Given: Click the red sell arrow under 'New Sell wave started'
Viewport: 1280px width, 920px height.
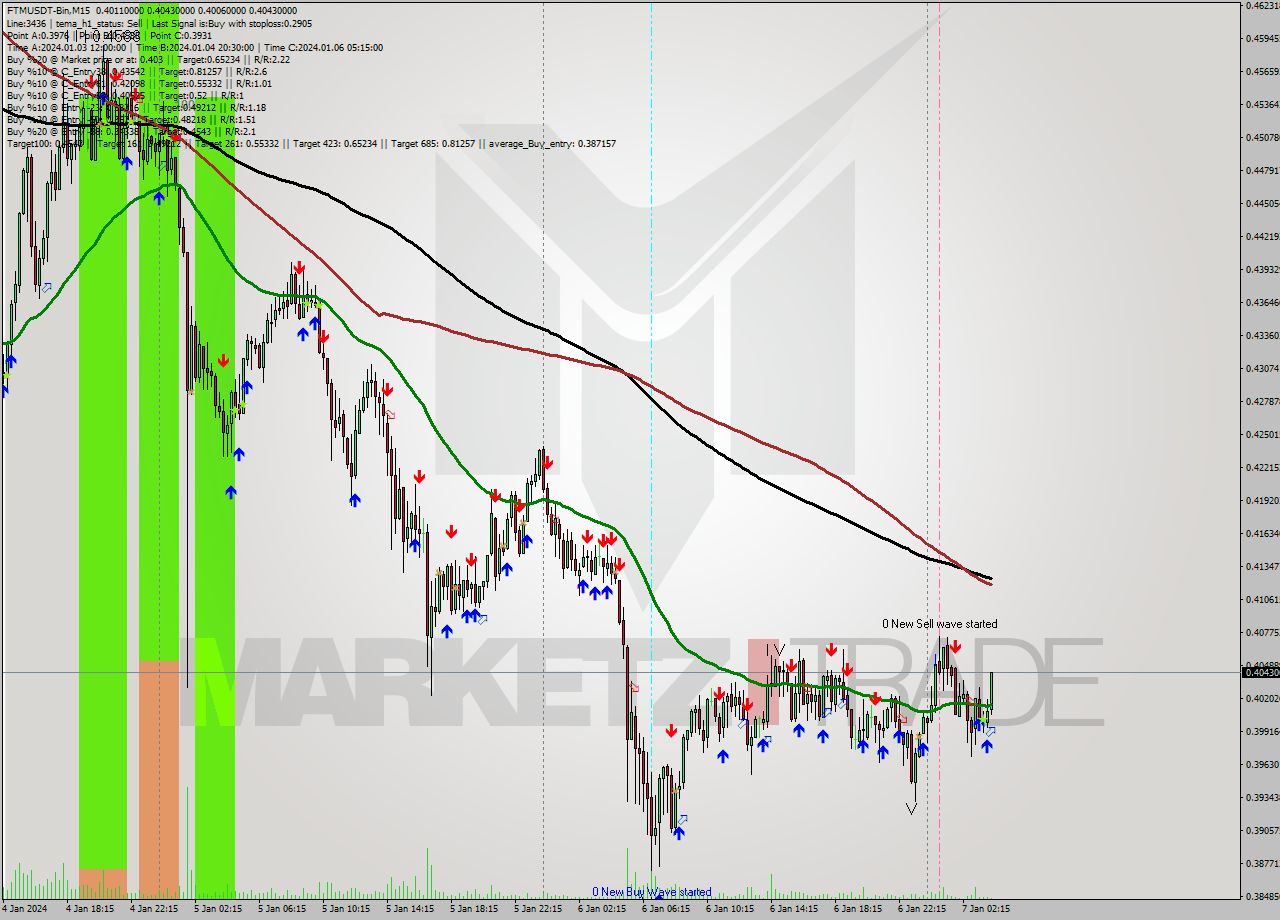Looking at the screenshot, I should click(x=956, y=648).
